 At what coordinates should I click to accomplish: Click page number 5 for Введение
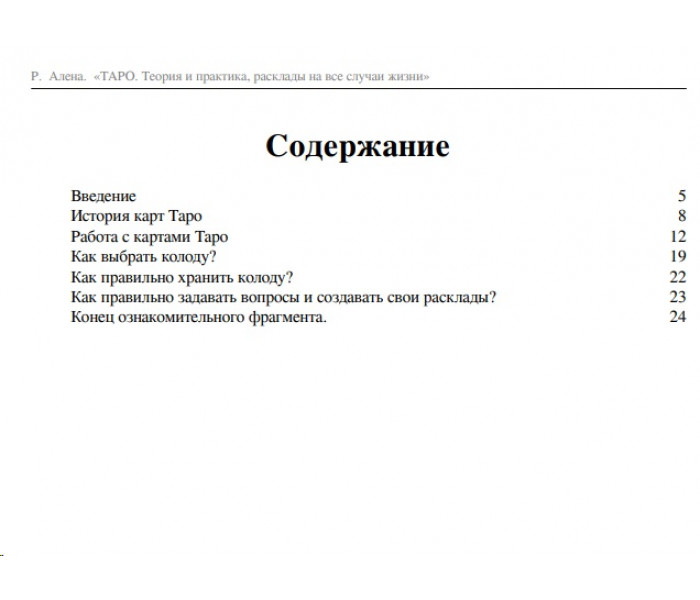682,196
